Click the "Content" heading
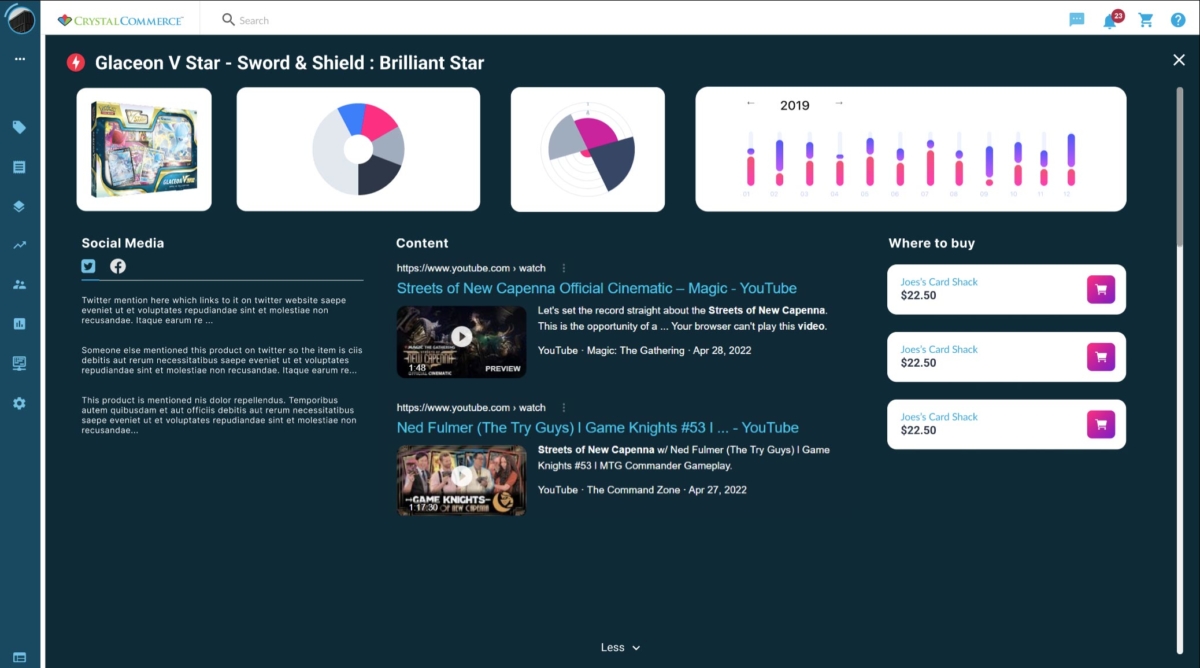Viewport: 1200px width, 668px height. [x=422, y=243]
